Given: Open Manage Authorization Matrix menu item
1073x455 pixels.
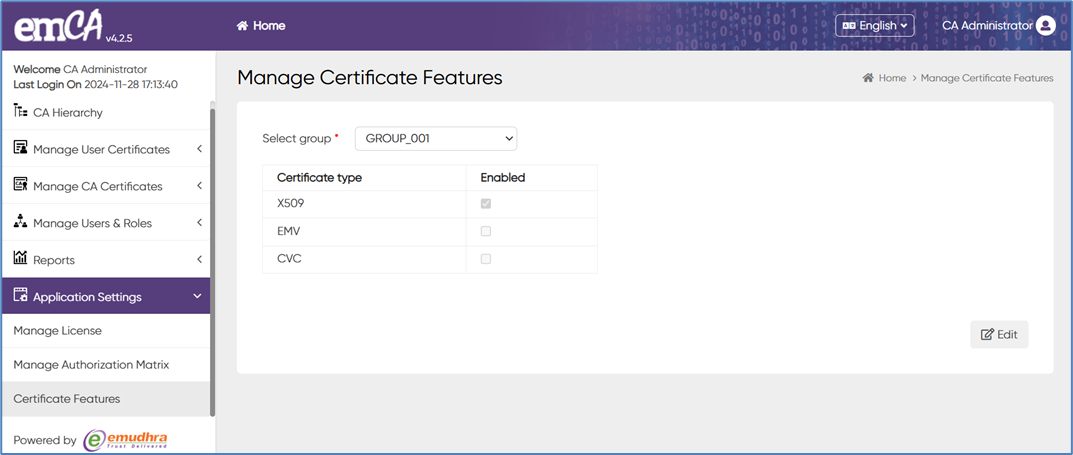Looking at the screenshot, I should coord(91,365).
